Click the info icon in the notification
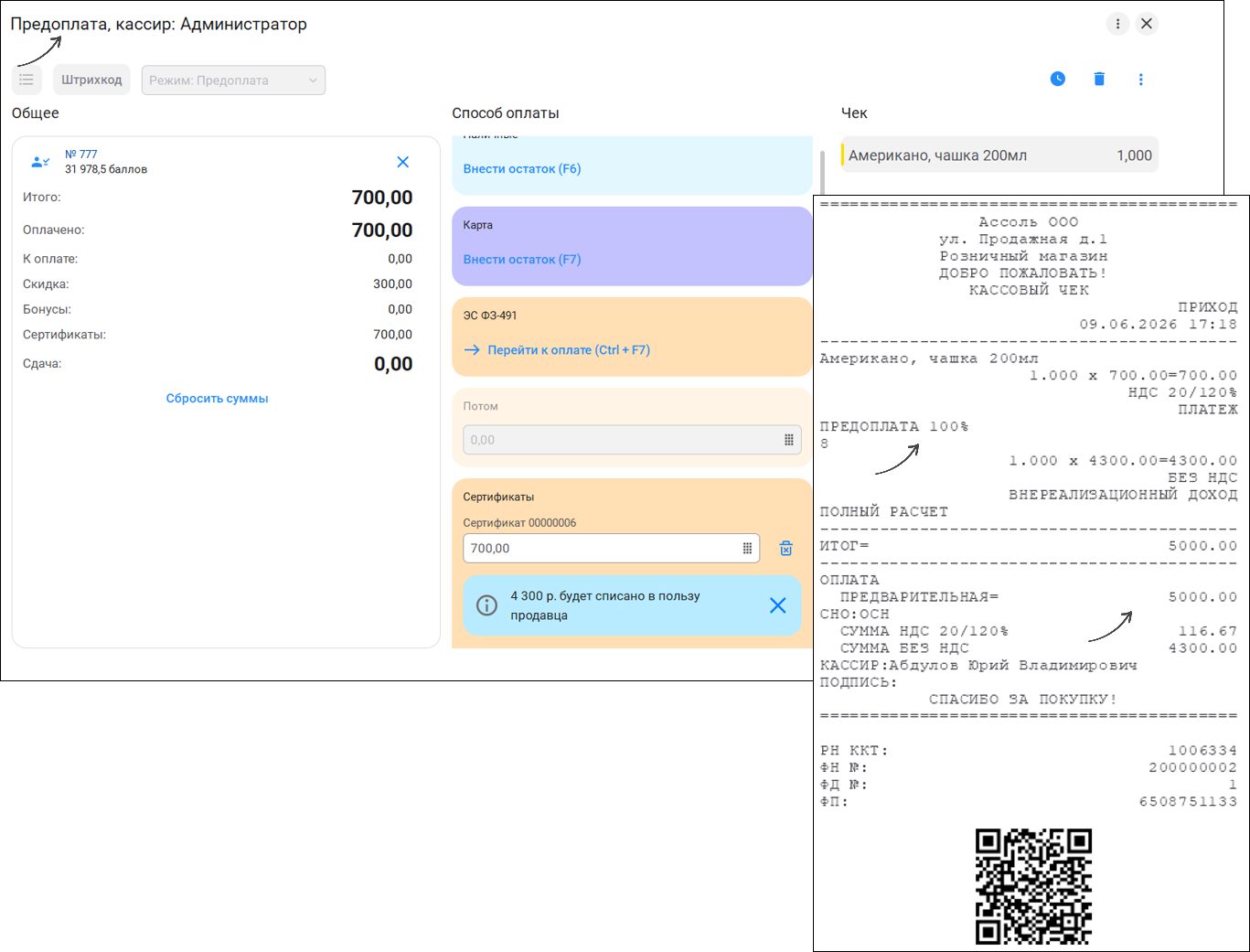1250x952 pixels. pyautogui.click(x=487, y=605)
